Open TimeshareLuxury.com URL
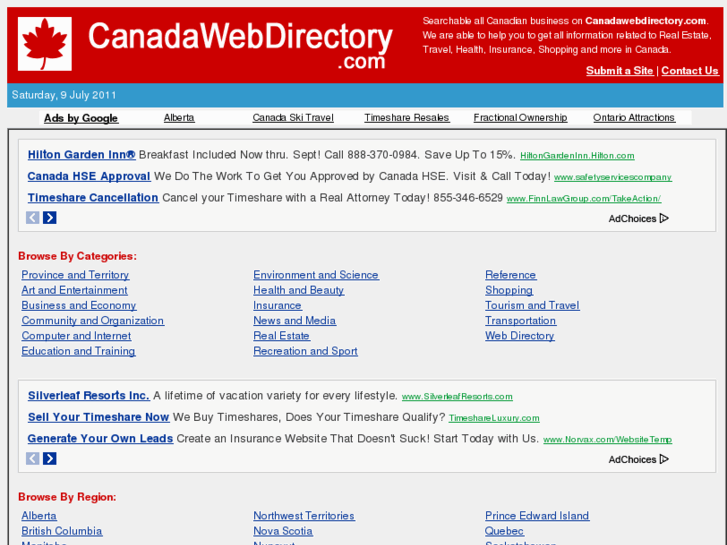 click(494, 418)
